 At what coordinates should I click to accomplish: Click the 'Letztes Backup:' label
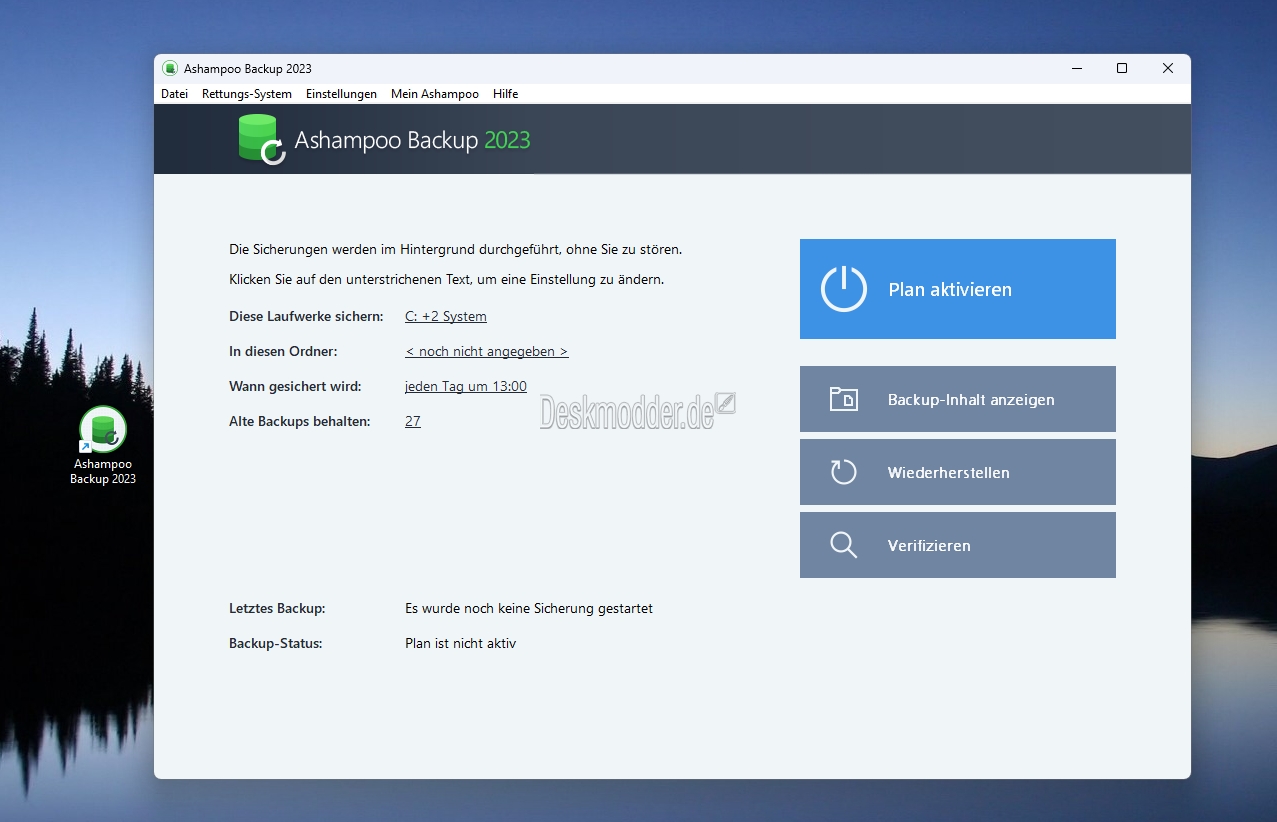click(277, 609)
